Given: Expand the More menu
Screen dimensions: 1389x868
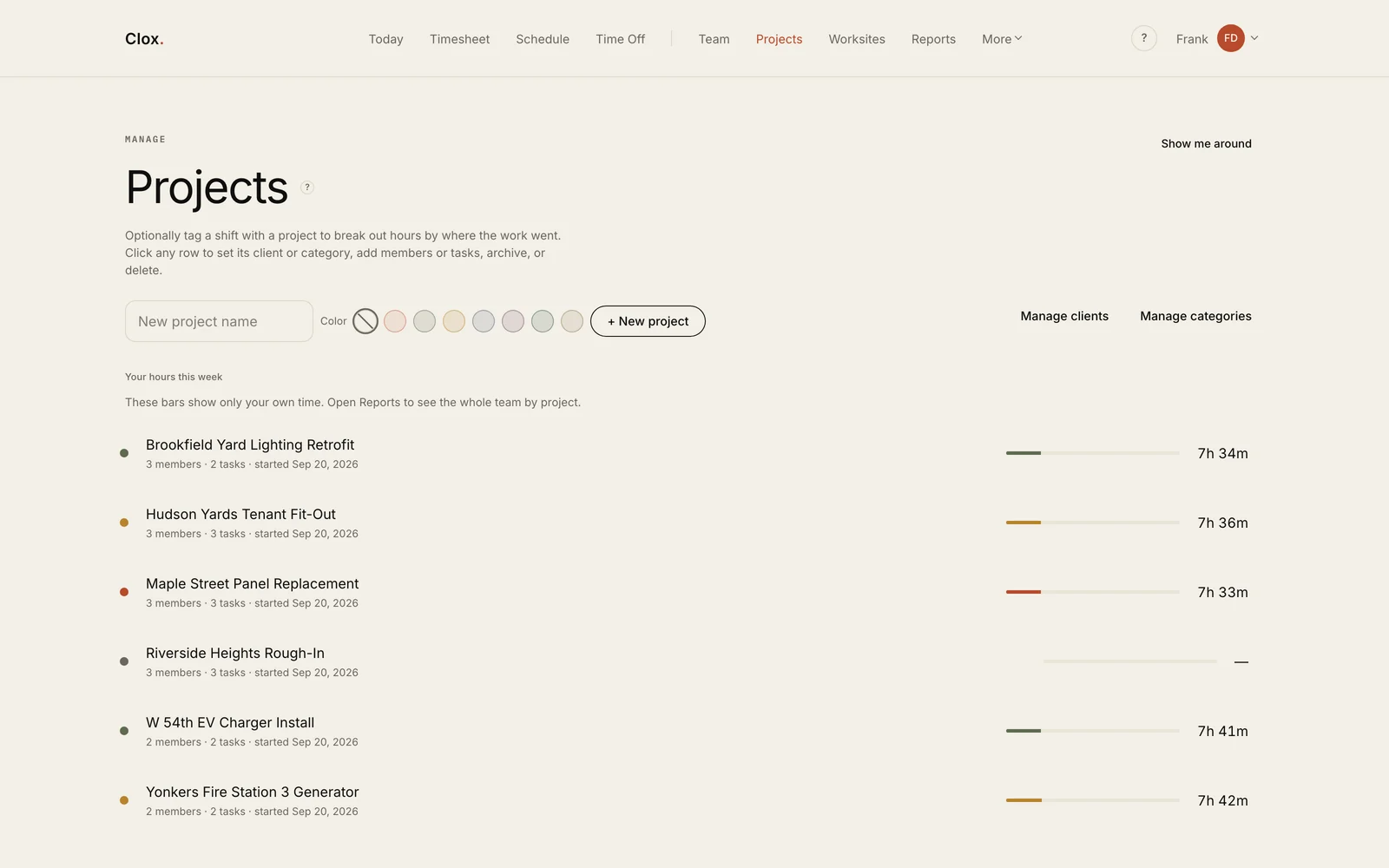Looking at the screenshot, I should (x=1002, y=39).
